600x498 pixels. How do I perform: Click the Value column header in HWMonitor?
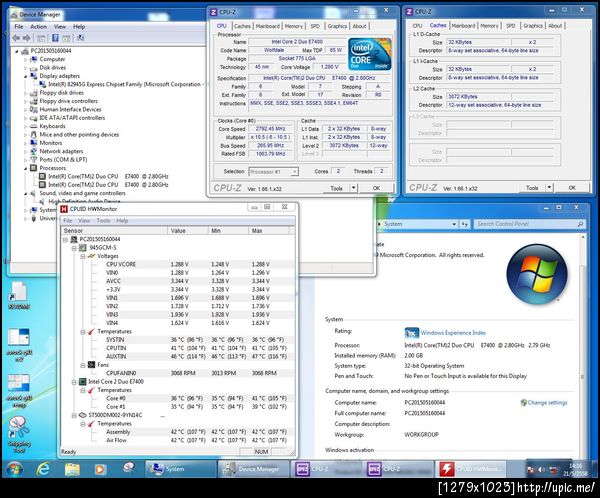coord(188,230)
